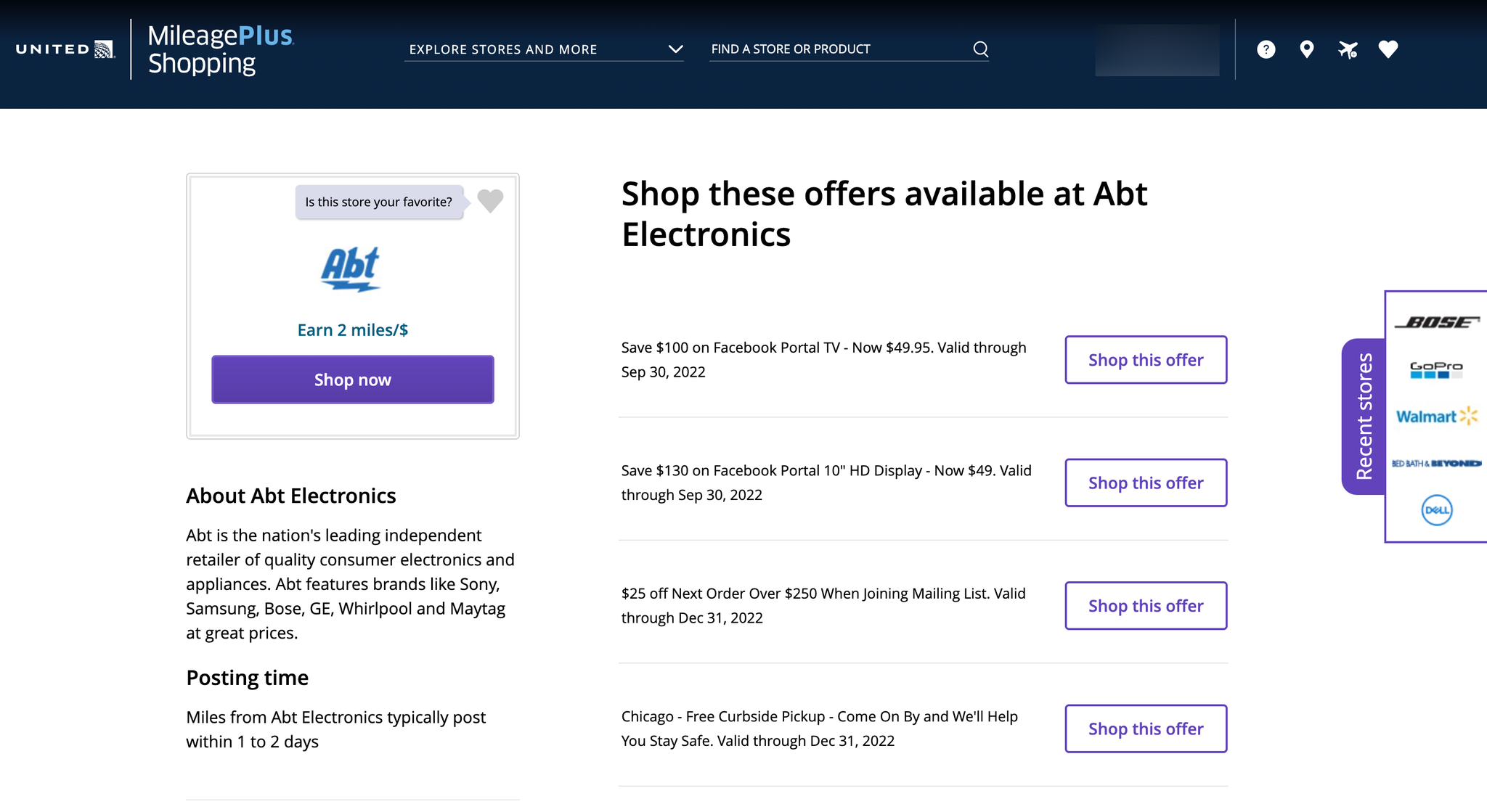Screen dimensions: 1487x812
Task: Open Walmart from the Recent stores panel
Action: 1435,416
